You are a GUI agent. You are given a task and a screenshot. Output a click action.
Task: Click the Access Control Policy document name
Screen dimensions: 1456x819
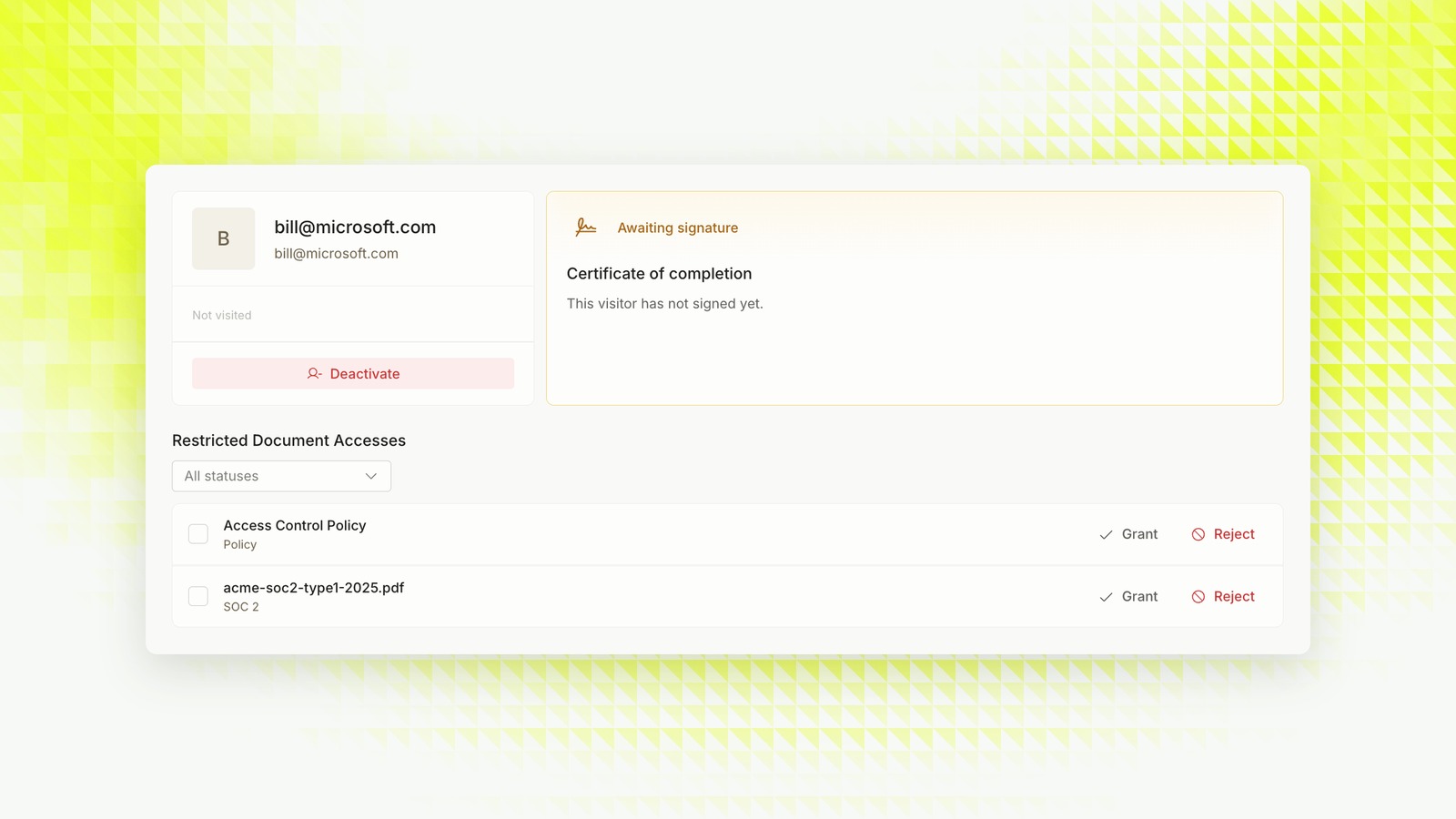[295, 525]
